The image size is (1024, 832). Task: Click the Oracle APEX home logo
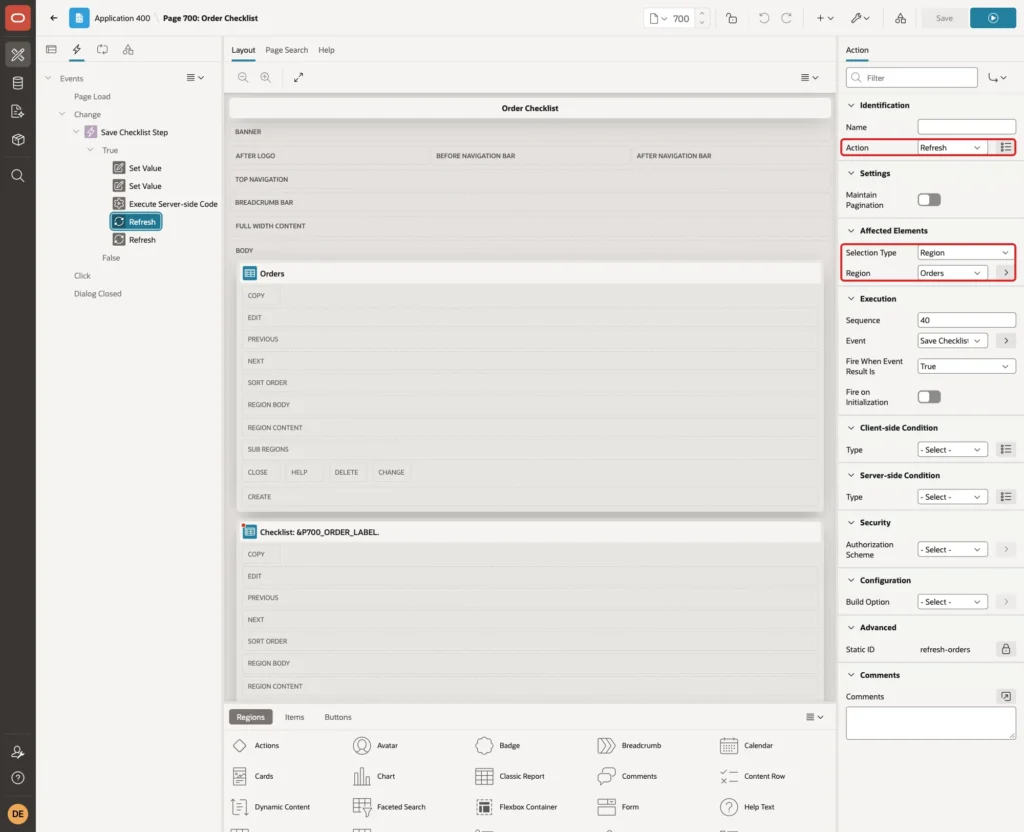[18, 18]
